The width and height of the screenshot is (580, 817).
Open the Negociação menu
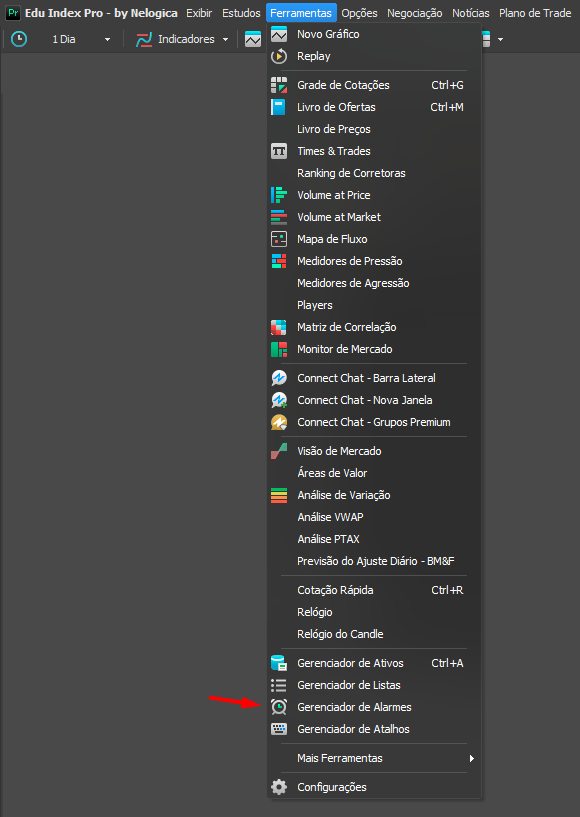pos(414,13)
